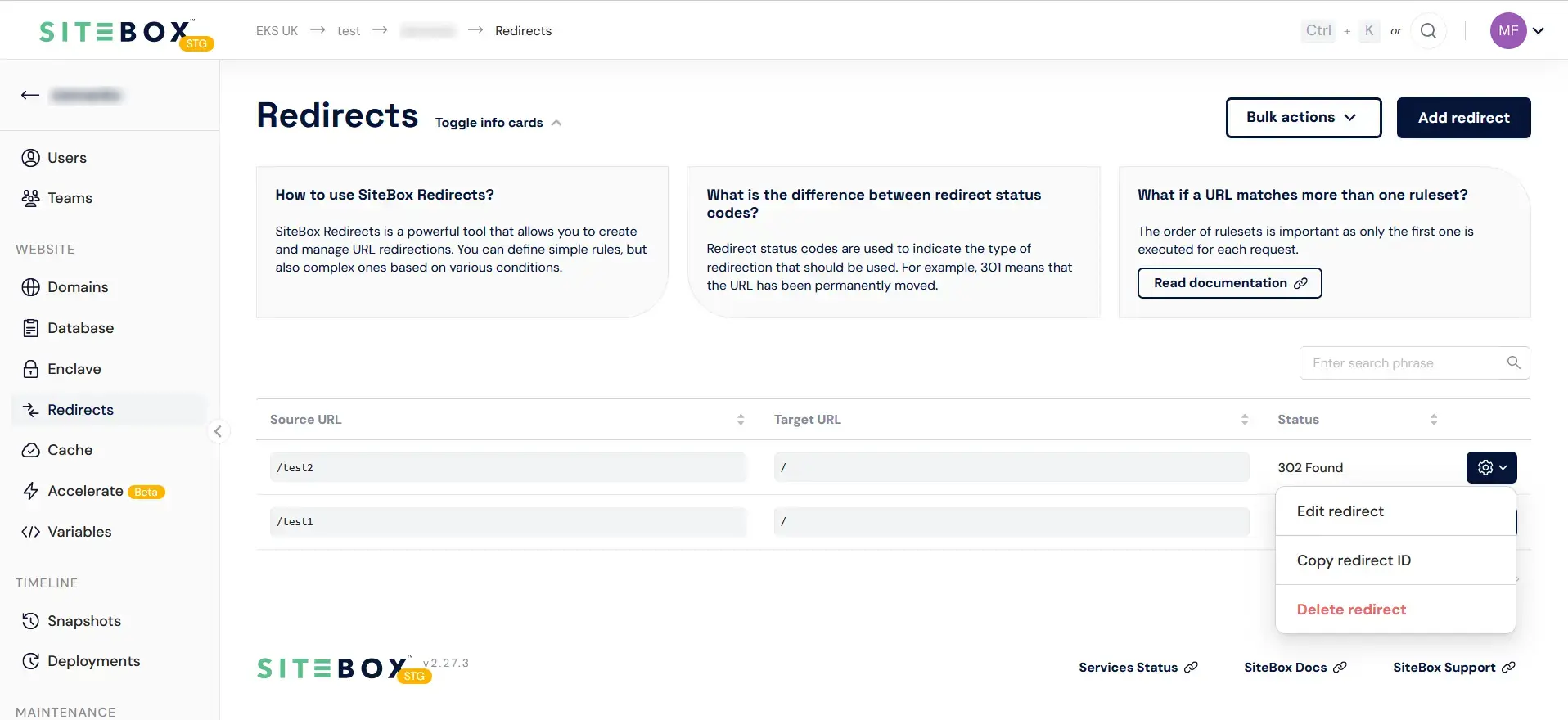
Task: Select Edit redirect from the menu
Action: pyautogui.click(x=1395, y=511)
